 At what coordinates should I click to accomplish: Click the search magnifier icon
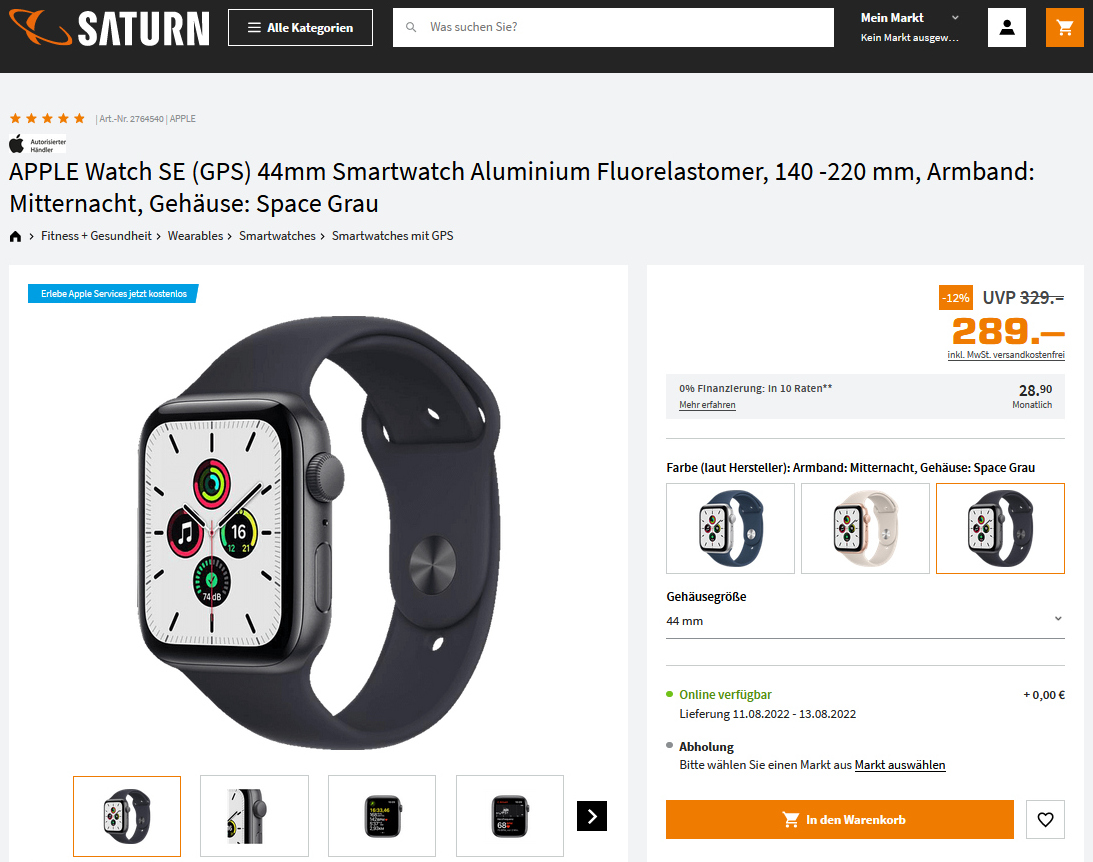tap(411, 27)
